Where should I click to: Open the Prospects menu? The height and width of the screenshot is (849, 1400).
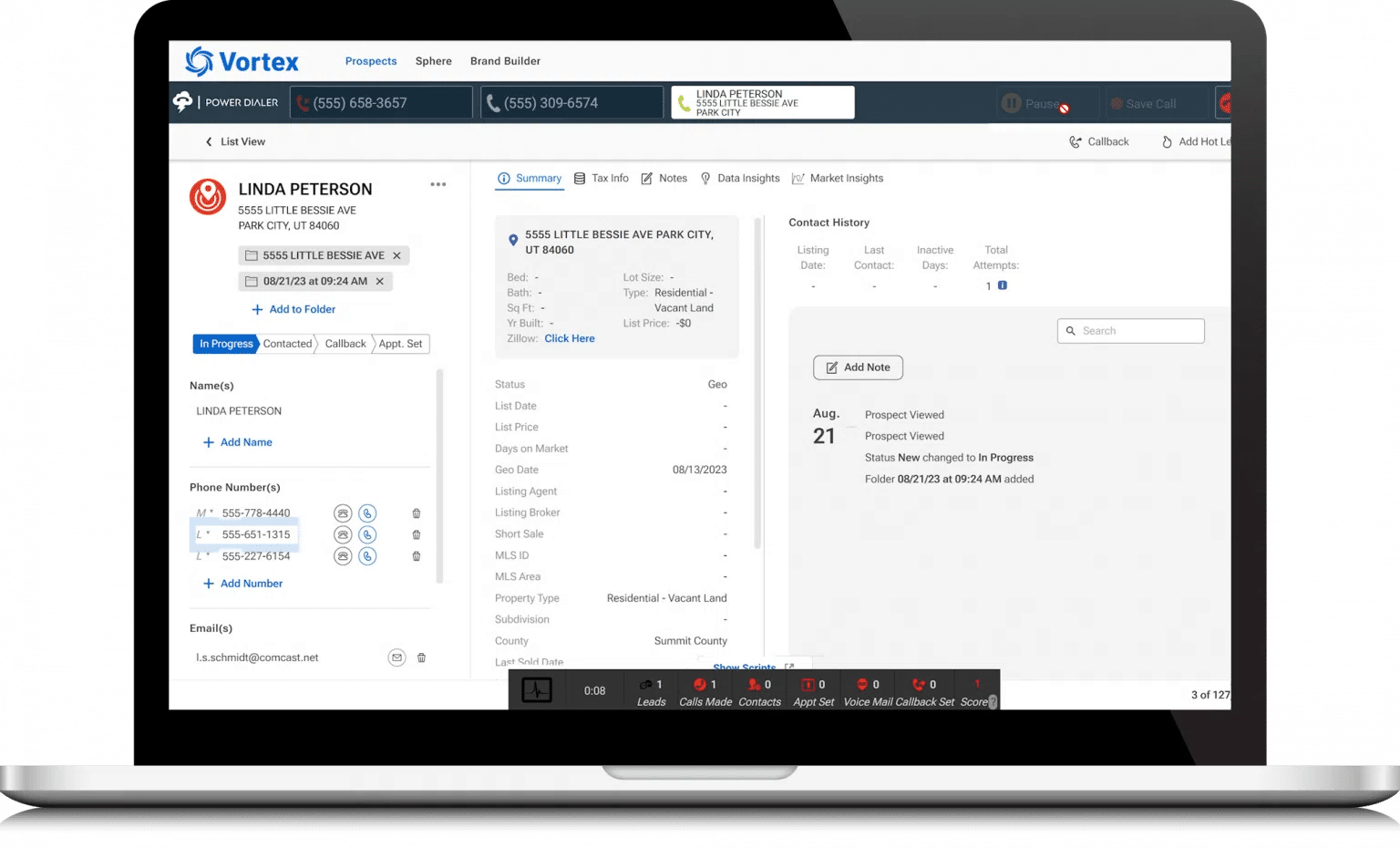click(x=371, y=61)
